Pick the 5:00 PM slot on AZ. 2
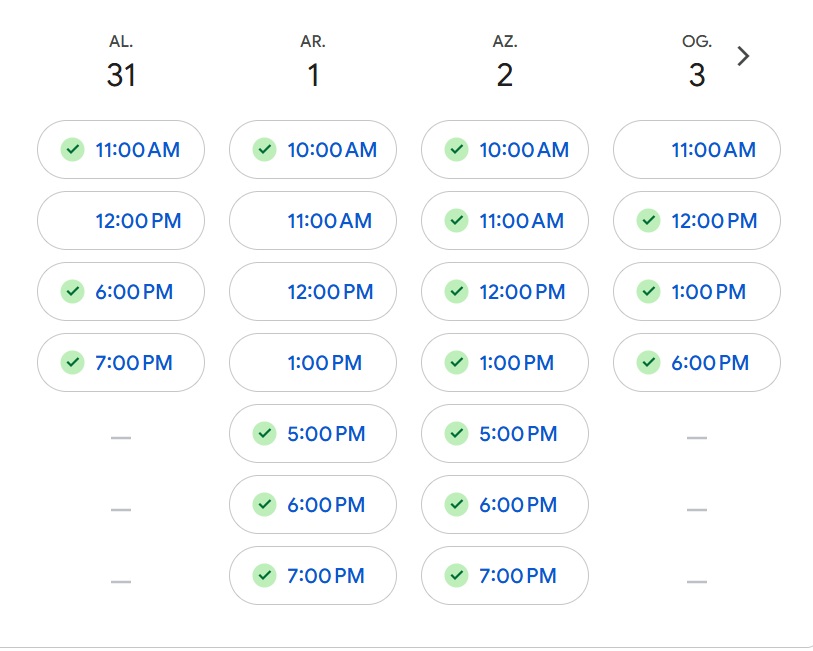The image size is (813, 651). (x=505, y=434)
